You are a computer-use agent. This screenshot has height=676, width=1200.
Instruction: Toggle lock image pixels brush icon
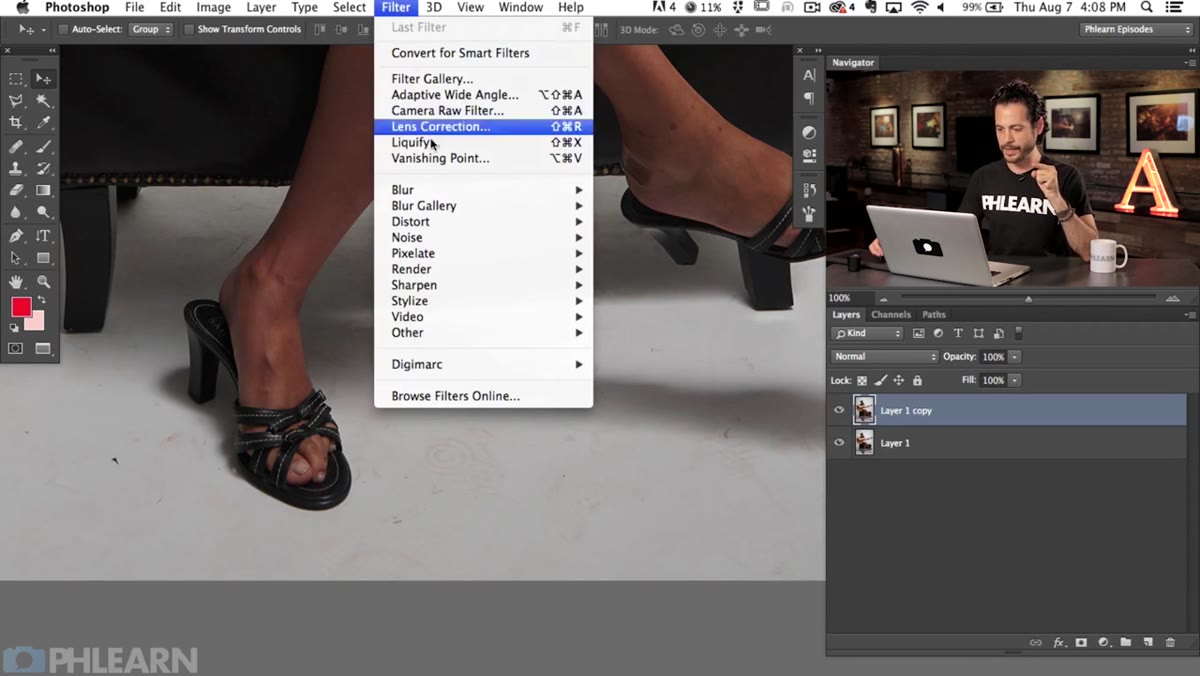(881, 380)
